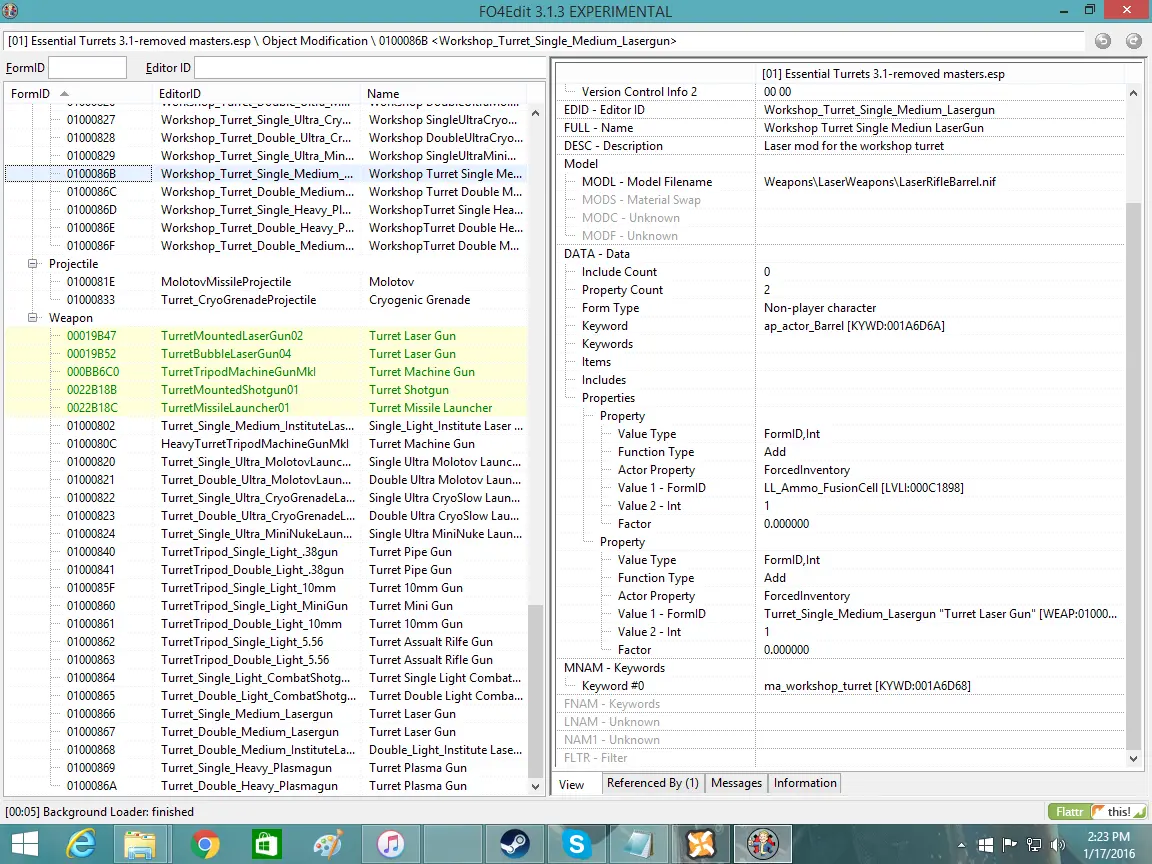Sort records by EditorID column header

[257, 93]
